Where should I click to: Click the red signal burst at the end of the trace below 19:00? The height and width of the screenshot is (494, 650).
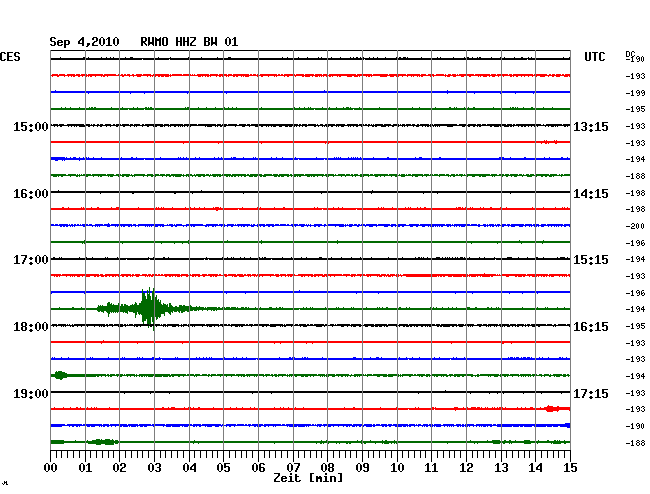point(557,409)
